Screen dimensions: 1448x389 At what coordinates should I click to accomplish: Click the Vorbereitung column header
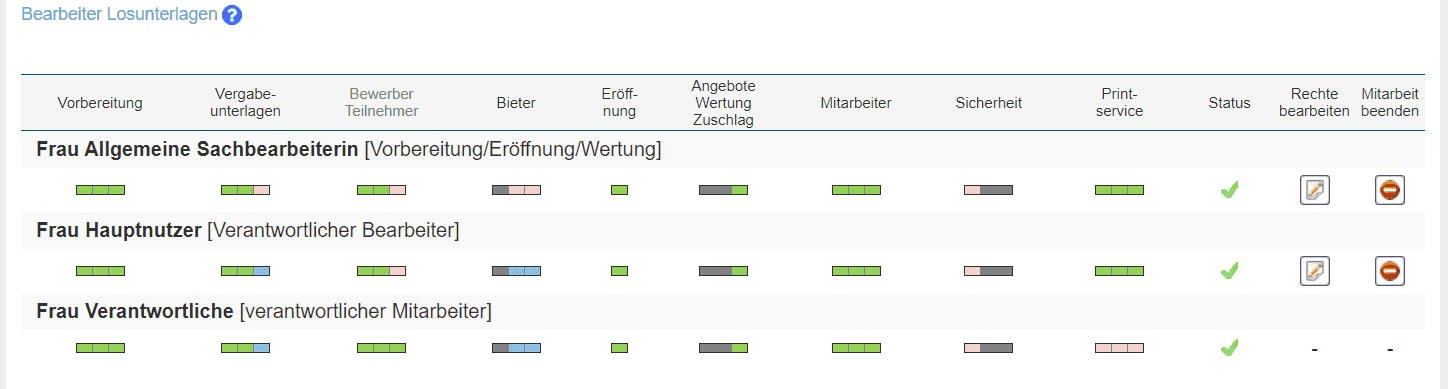100,103
